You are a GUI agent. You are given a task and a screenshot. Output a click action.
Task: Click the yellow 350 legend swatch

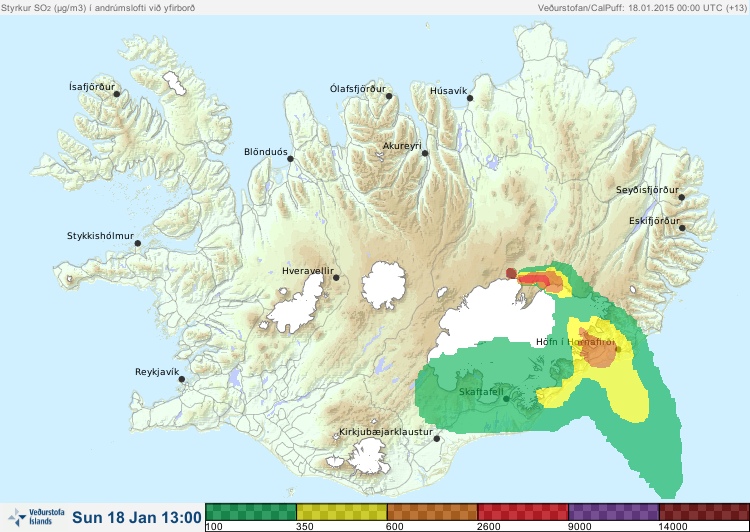point(342,512)
